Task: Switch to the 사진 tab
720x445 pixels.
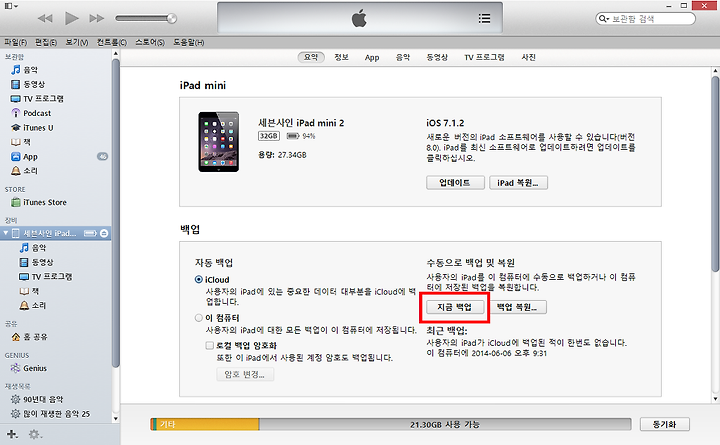Action: [x=529, y=57]
